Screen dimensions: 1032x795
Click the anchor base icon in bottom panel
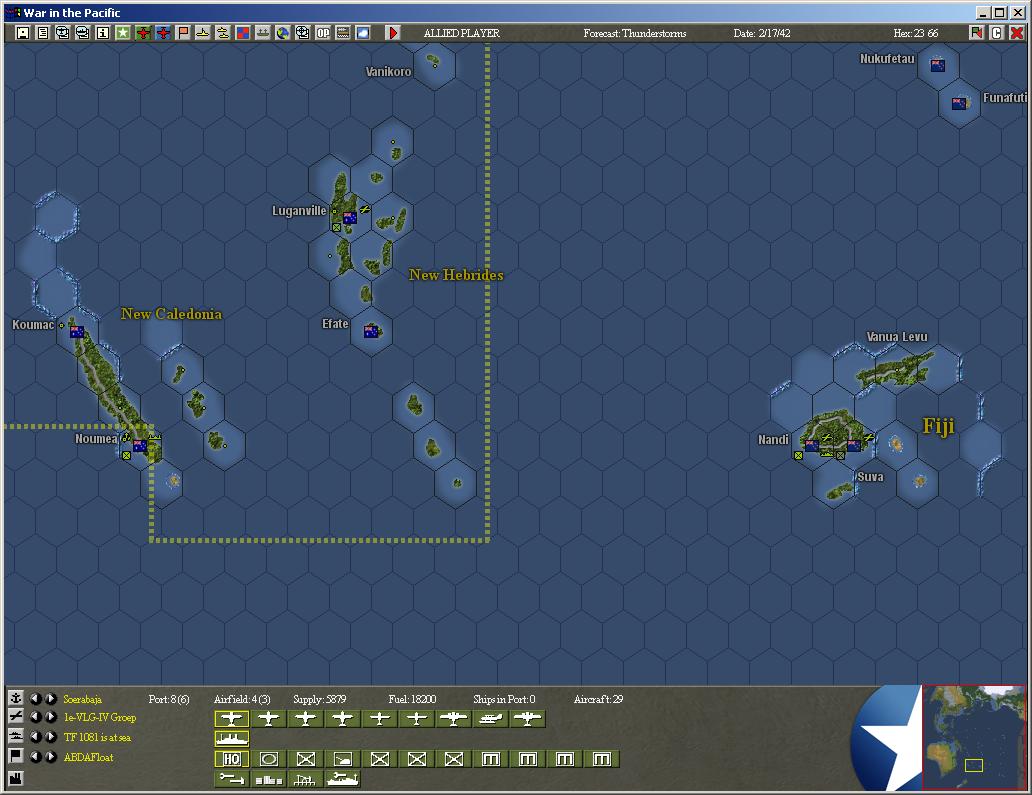tap(16, 698)
